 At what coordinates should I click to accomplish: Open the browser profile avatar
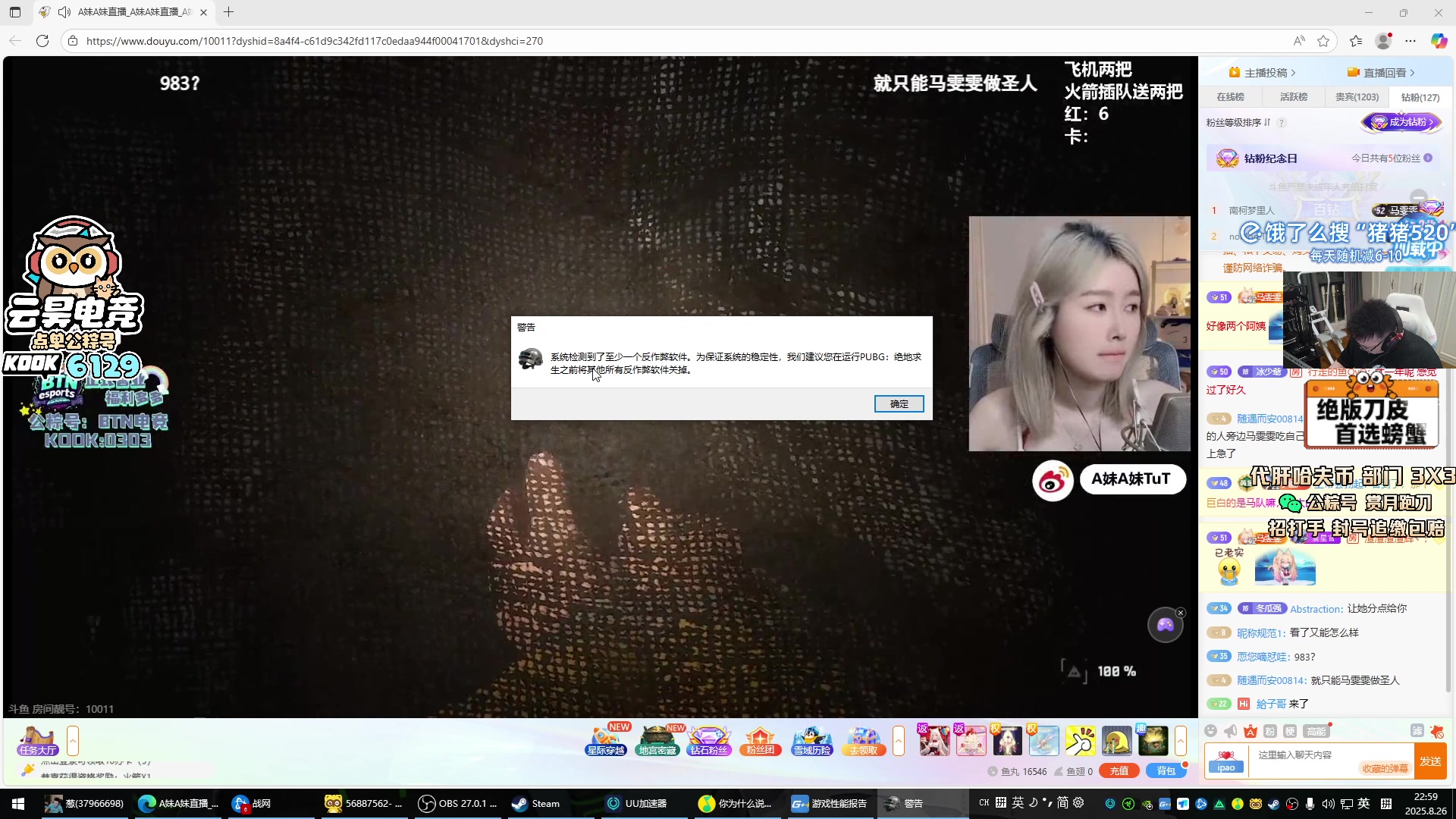pos(1383,41)
